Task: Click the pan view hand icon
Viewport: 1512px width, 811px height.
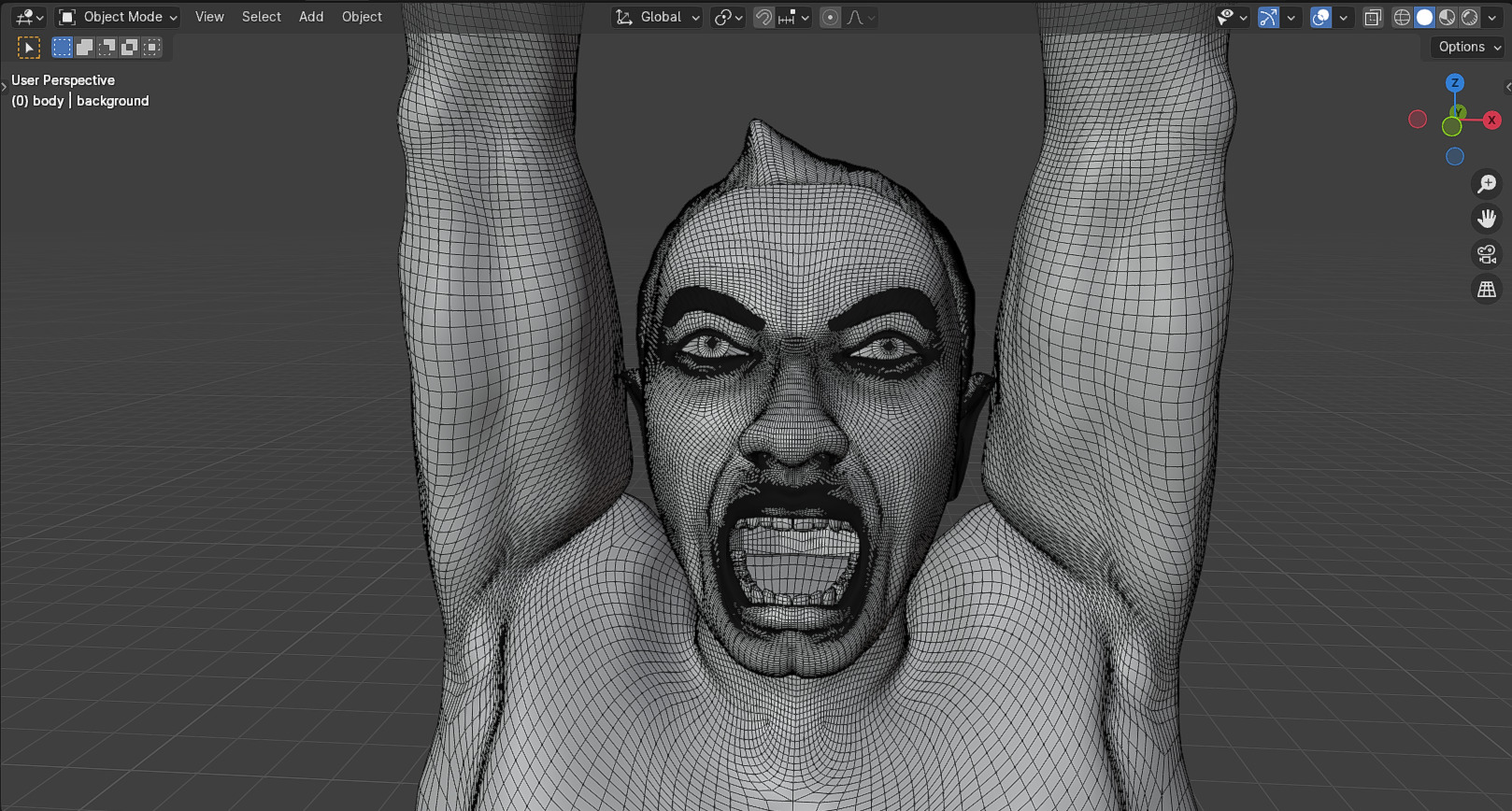Action: 1487,219
